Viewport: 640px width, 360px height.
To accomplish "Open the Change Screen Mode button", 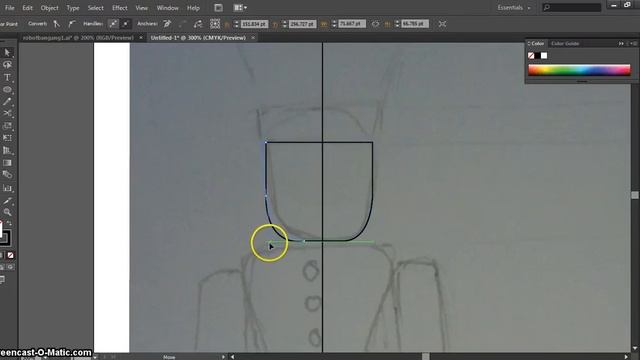I will (2, 280).
